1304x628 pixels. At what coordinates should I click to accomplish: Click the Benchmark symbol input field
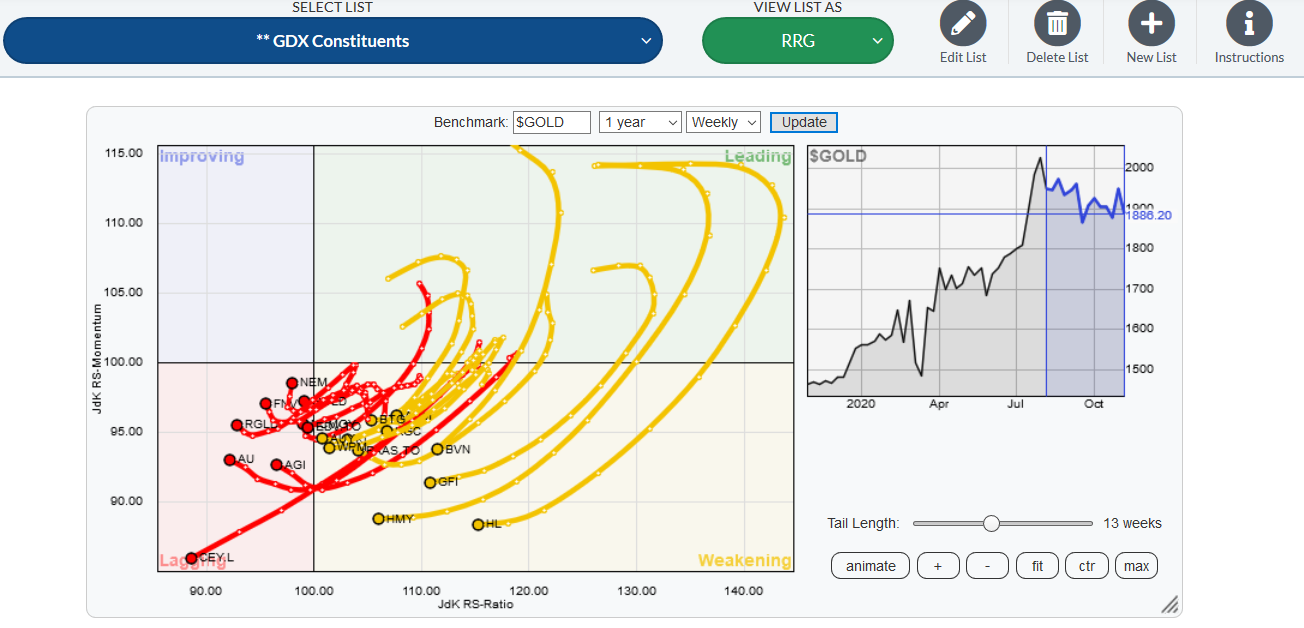552,122
